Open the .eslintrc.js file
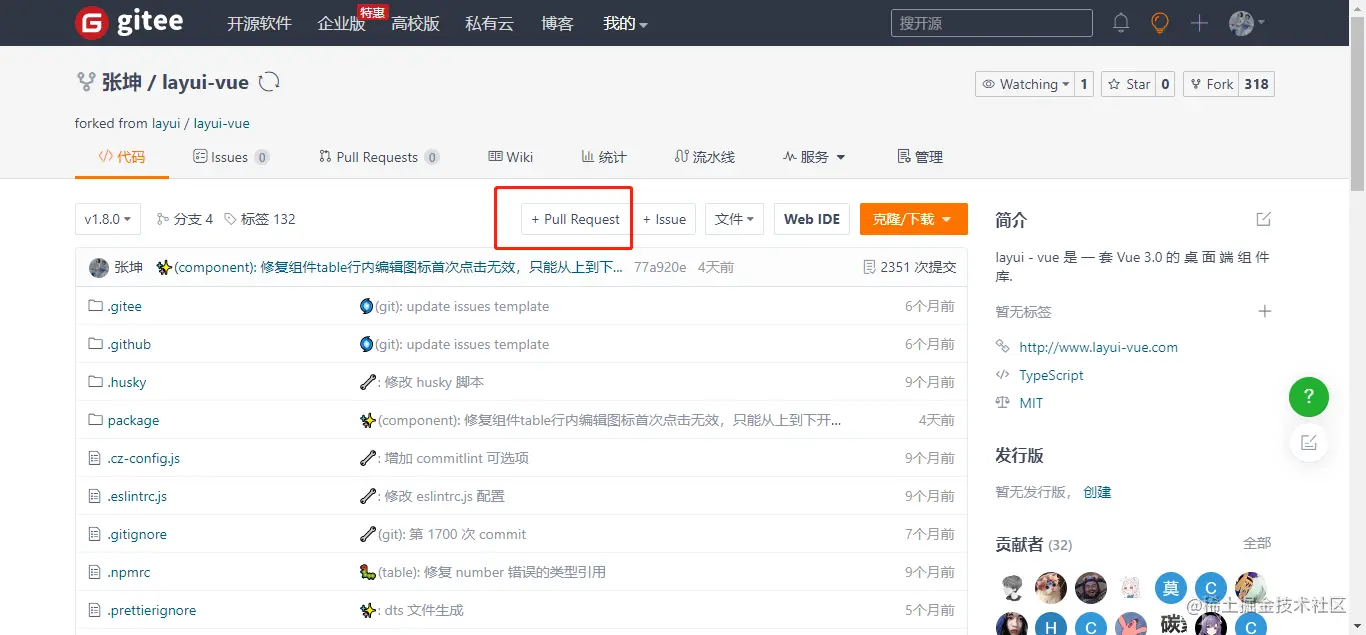 [x=137, y=496]
